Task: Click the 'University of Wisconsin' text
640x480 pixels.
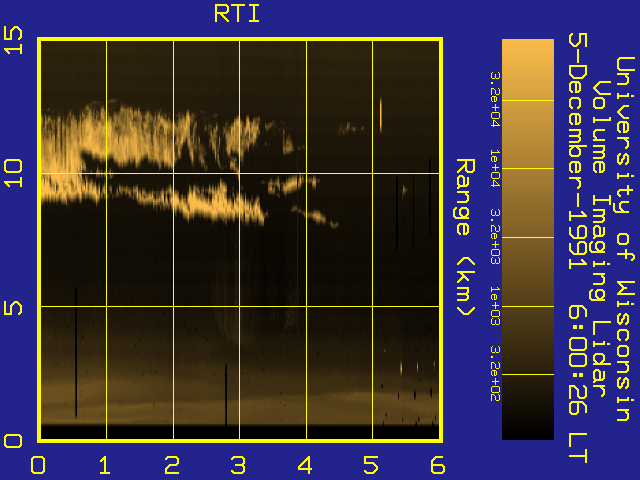Action: (x=625, y=239)
